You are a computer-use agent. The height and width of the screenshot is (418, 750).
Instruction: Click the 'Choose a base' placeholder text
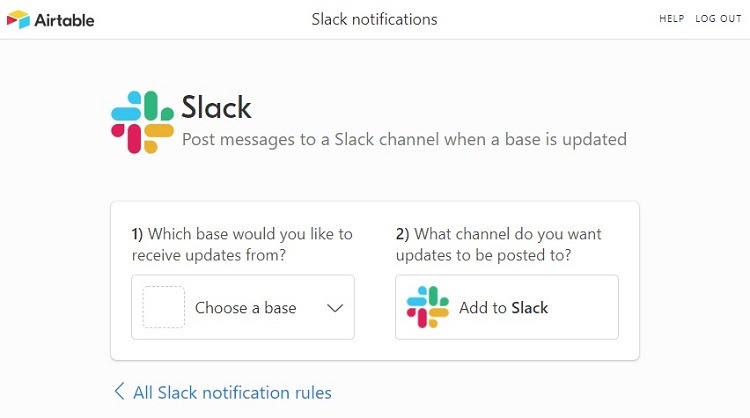point(245,308)
